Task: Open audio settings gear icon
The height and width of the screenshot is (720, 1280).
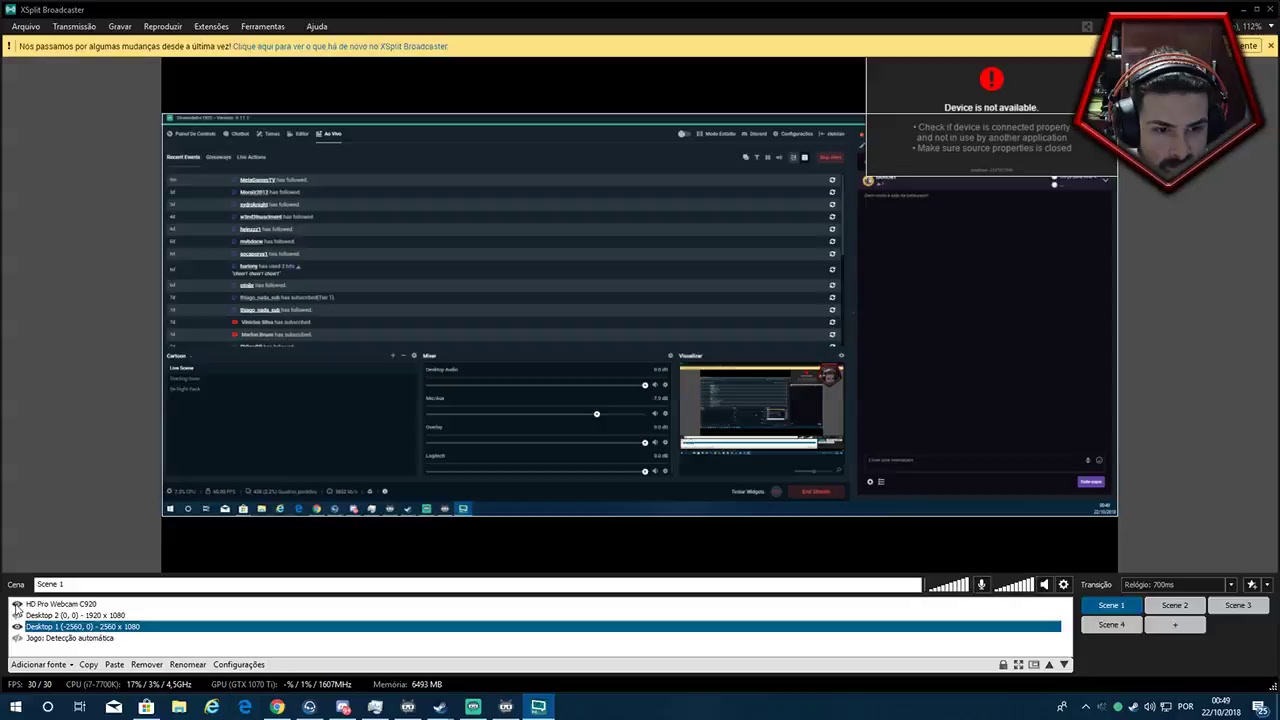Action: (1063, 585)
